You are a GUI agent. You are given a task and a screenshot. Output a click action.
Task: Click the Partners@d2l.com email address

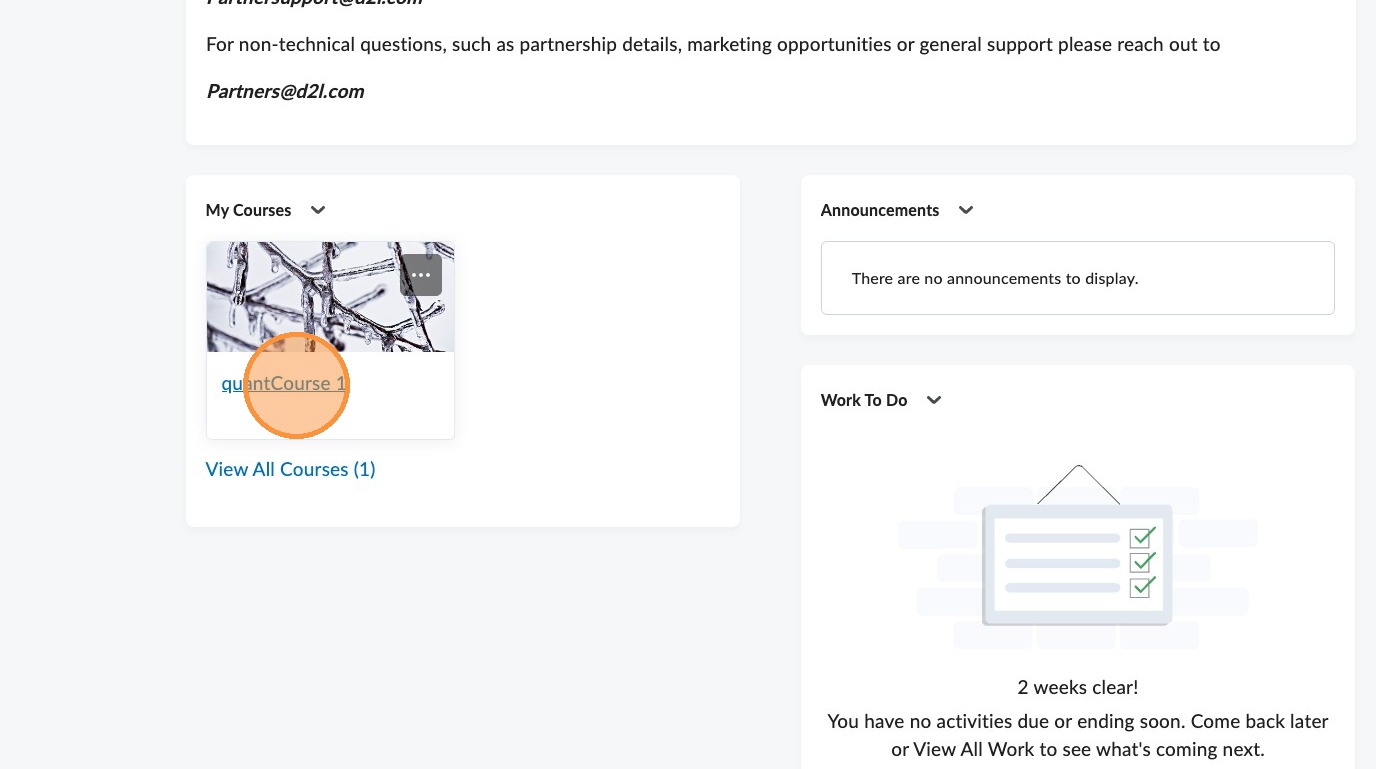pyautogui.click(x=285, y=92)
